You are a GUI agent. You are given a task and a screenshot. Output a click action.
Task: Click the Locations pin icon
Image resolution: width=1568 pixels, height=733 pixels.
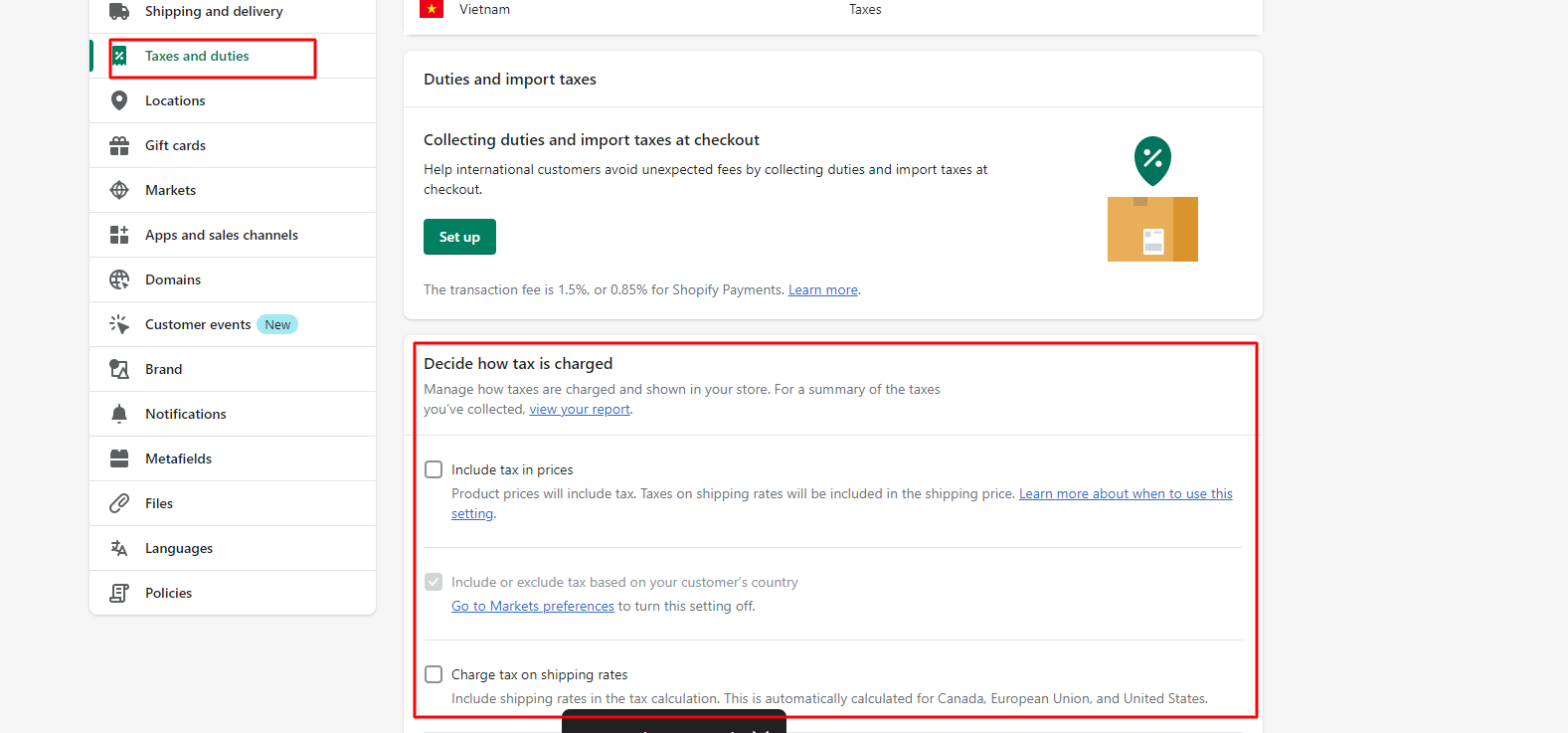(119, 100)
